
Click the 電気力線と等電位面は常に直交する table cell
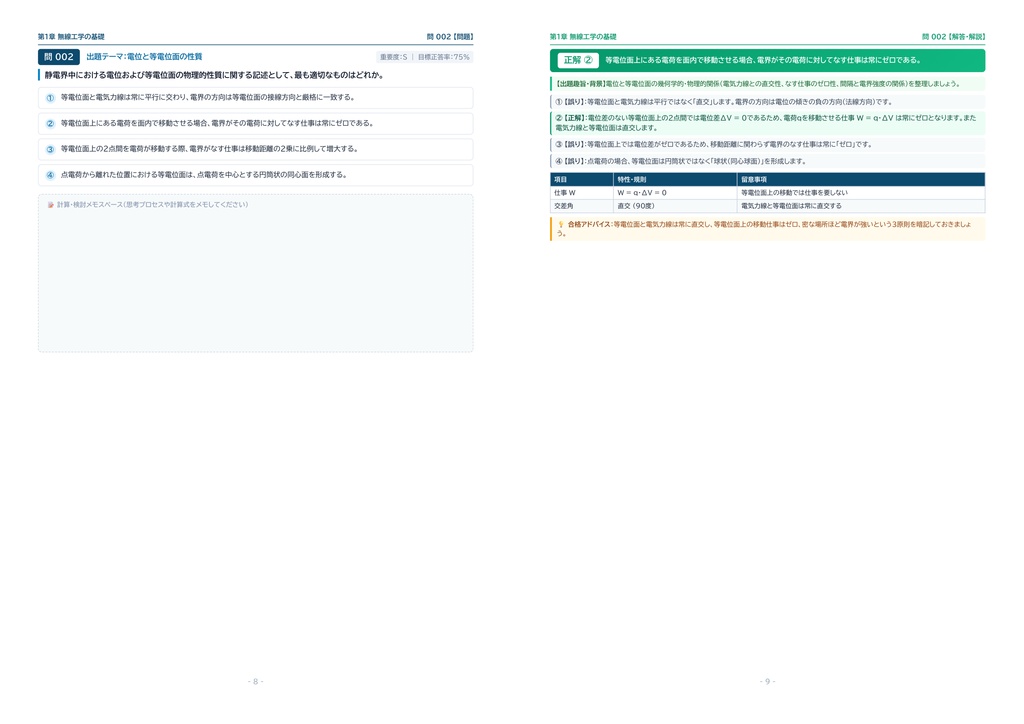coord(861,206)
